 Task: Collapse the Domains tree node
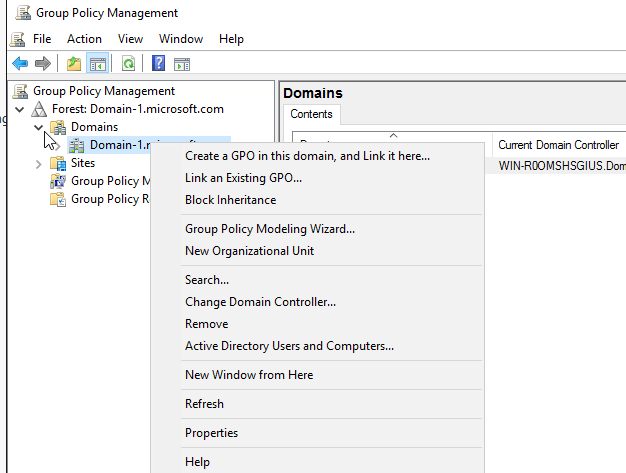38,127
